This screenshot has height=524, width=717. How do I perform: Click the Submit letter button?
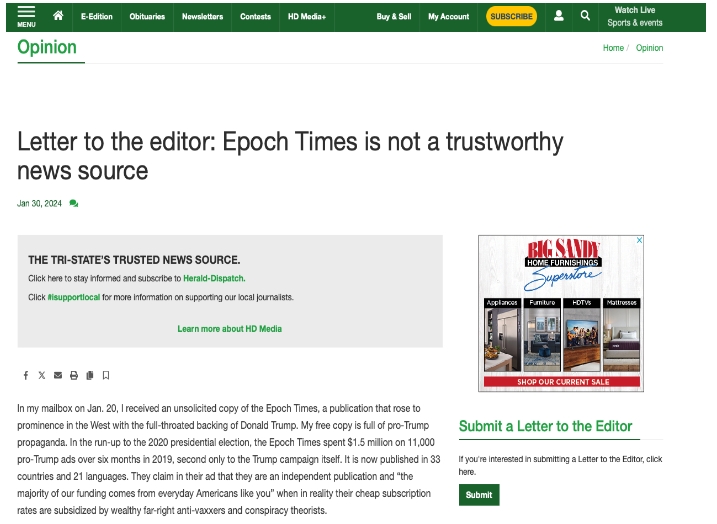479,495
